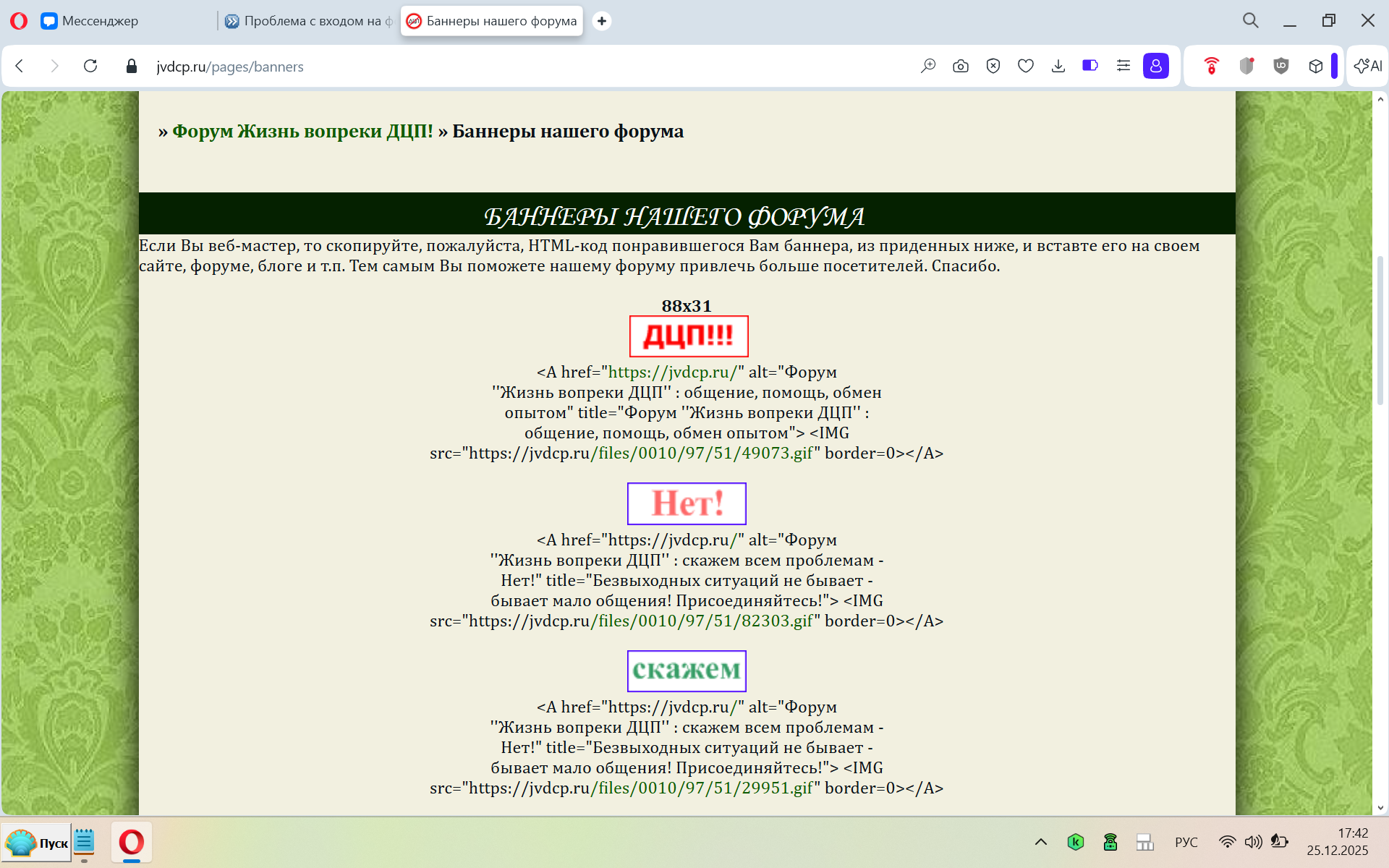The height and width of the screenshot is (868, 1389).
Task: Open Easy Setup sliders icon
Action: tap(1123, 66)
